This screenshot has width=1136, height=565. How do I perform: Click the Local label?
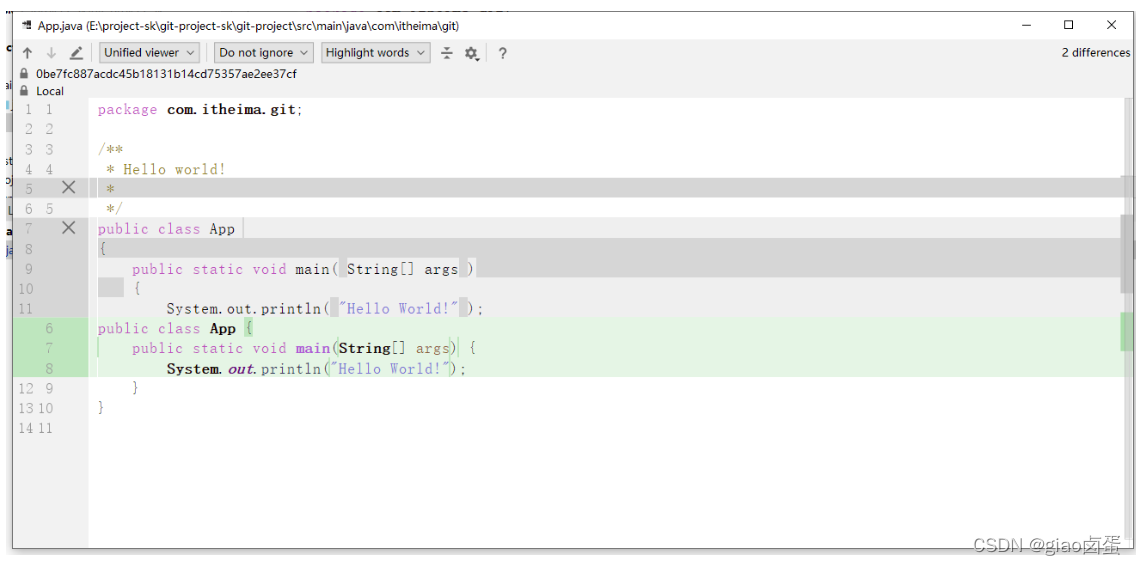tap(50, 91)
